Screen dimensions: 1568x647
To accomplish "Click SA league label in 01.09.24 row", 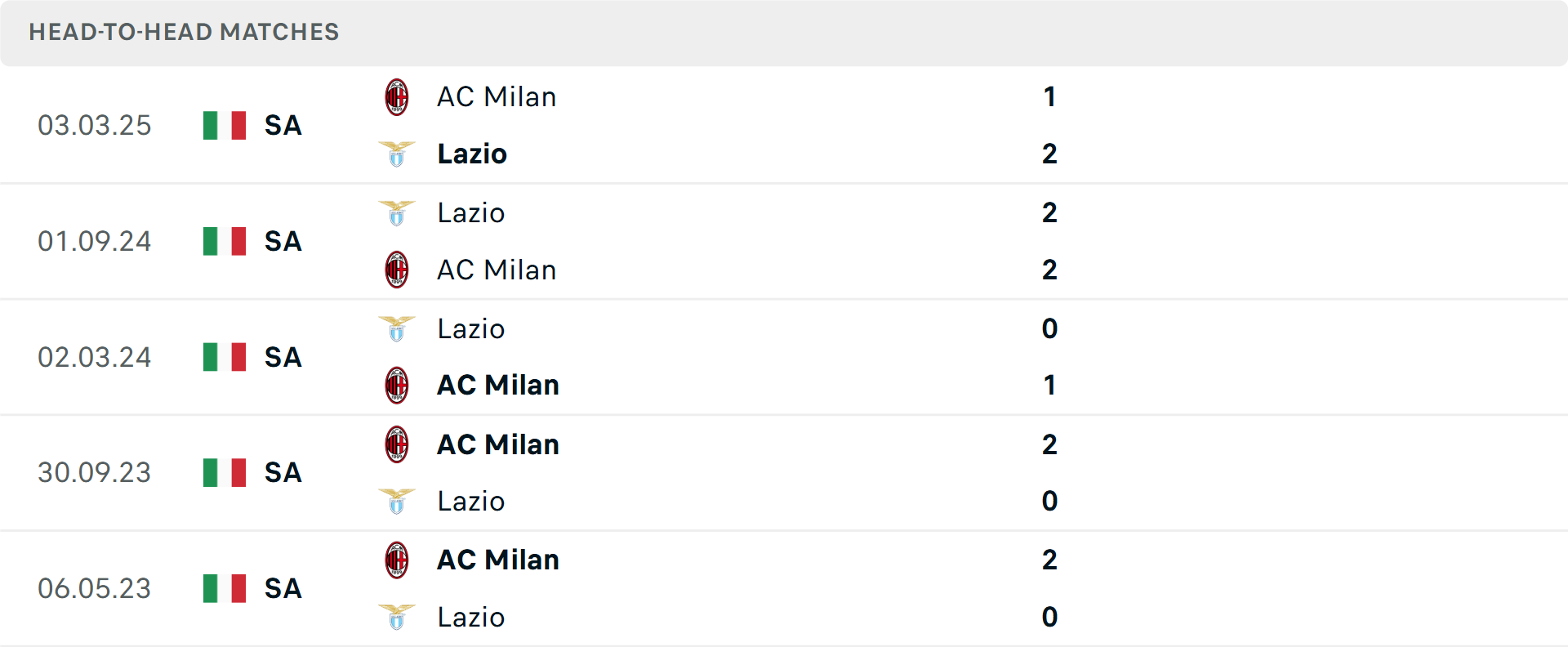I will pyautogui.click(x=283, y=242).
